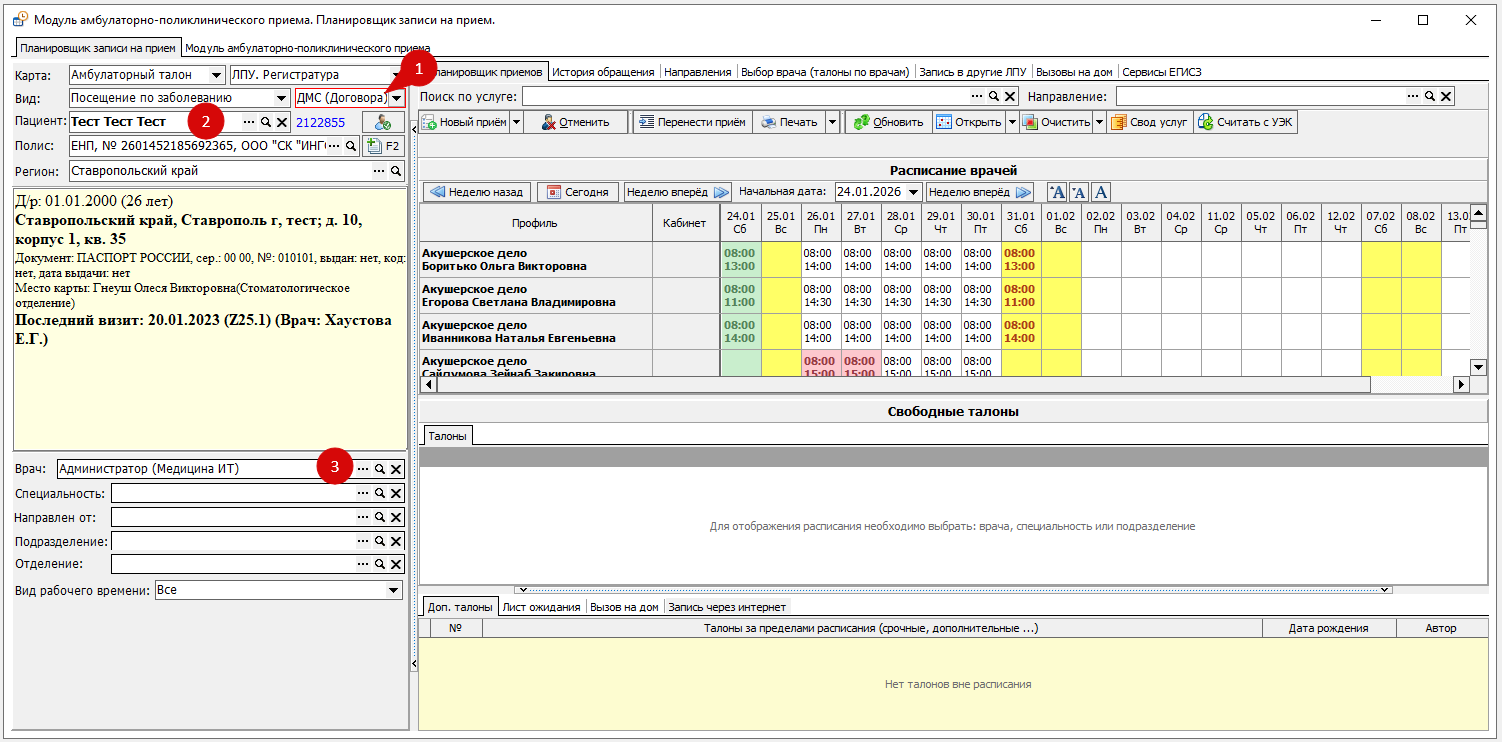Image resolution: width=1502 pixels, height=742 pixels.
Task: Click search magnifier in Врач field
Action: point(380,469)
